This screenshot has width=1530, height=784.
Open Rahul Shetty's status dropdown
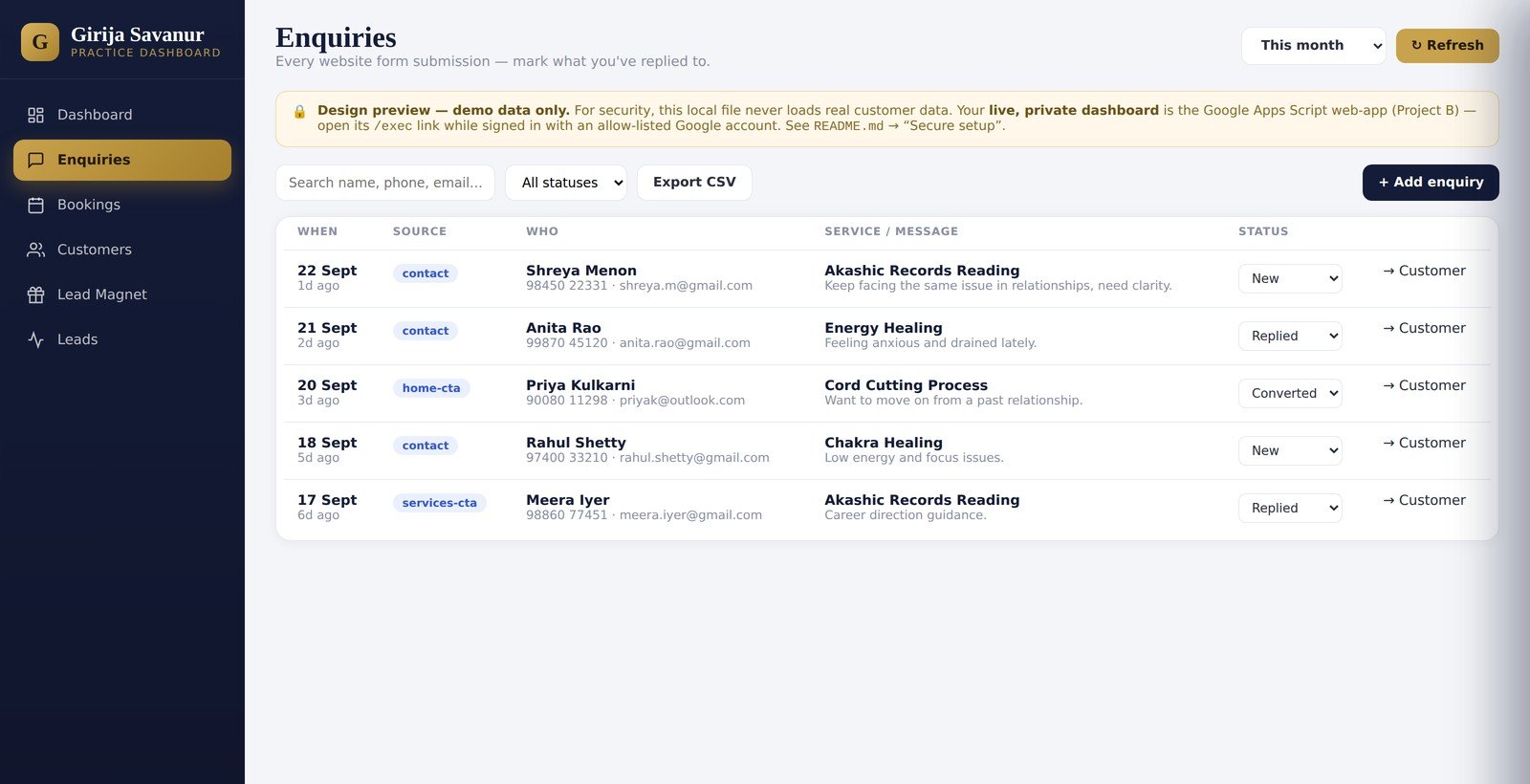point(1290,450)
